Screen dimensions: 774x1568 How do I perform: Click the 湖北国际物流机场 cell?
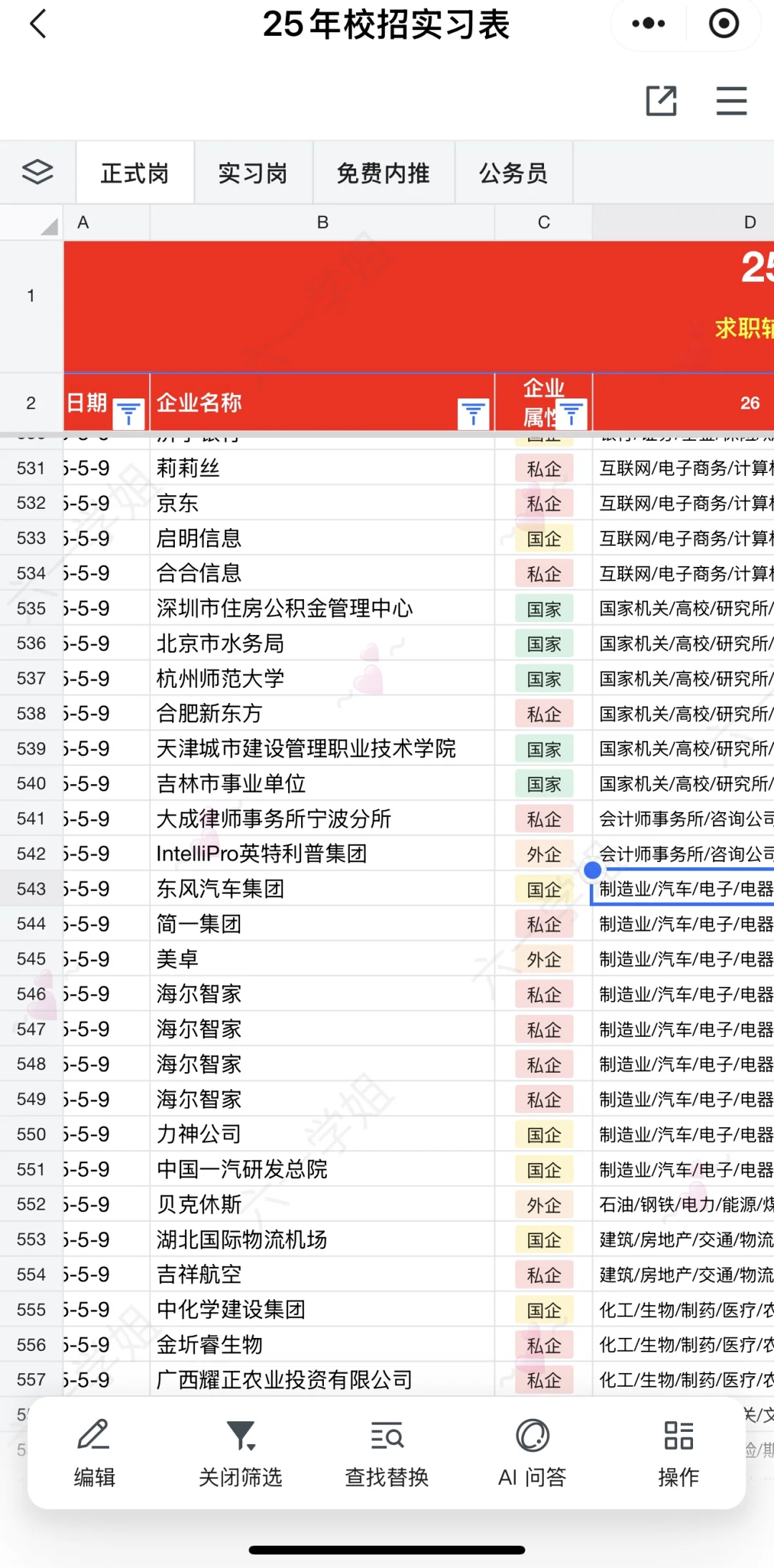pos(322,1240)
